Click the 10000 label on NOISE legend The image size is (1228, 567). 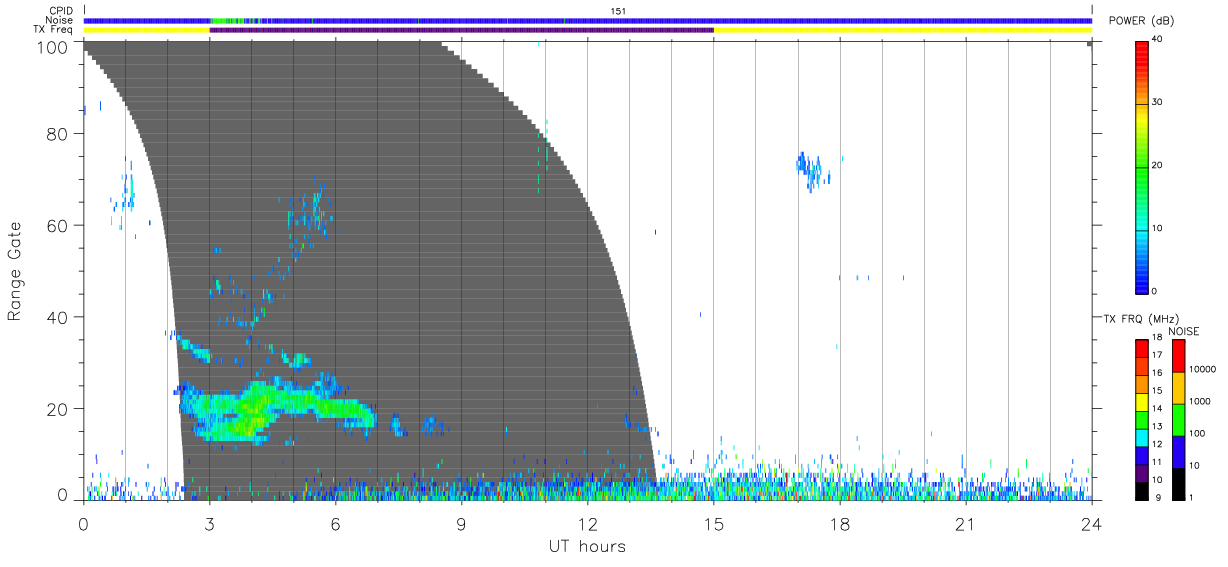coord(1205,369)
